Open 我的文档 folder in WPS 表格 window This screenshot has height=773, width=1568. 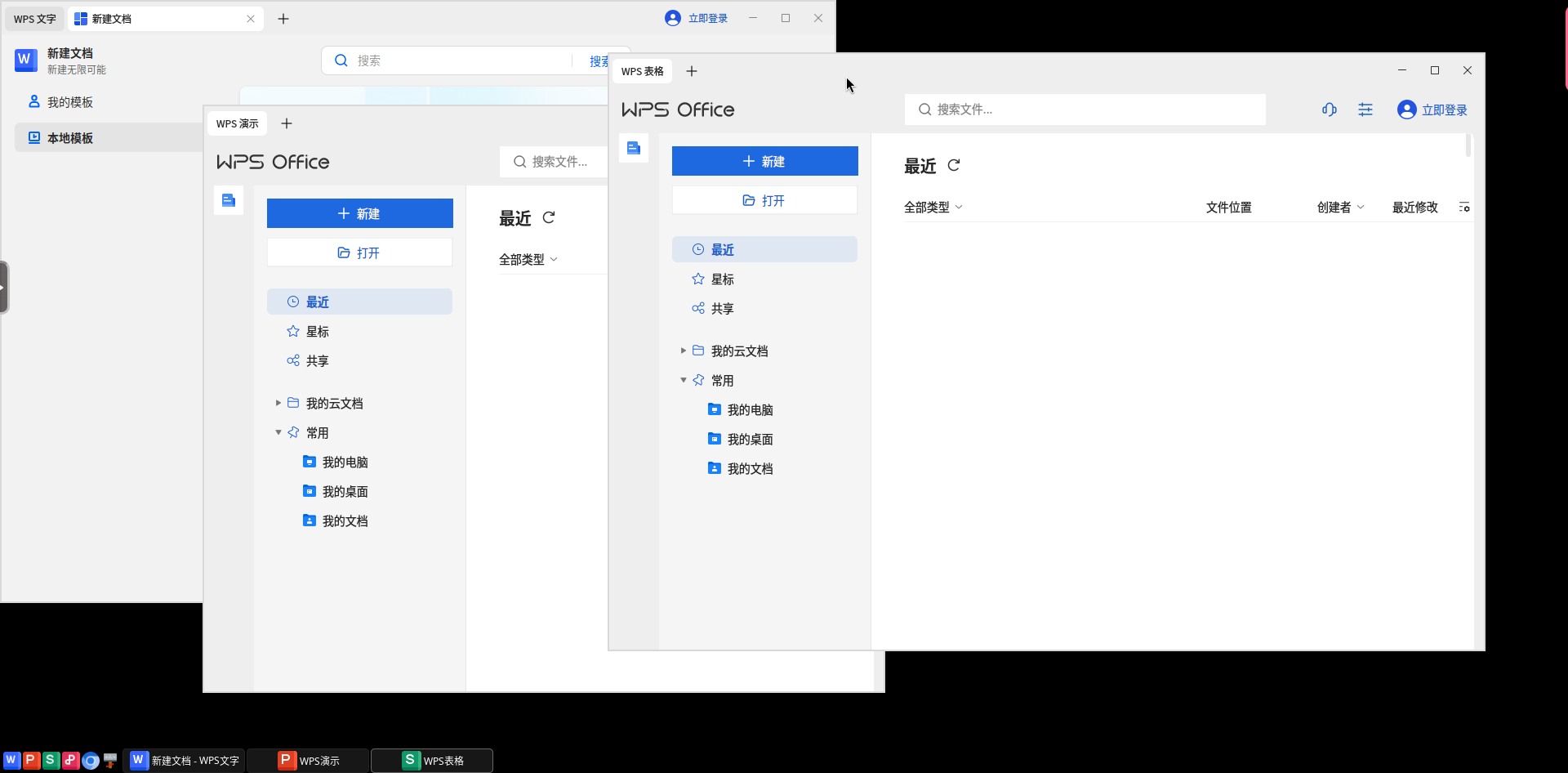741,468
